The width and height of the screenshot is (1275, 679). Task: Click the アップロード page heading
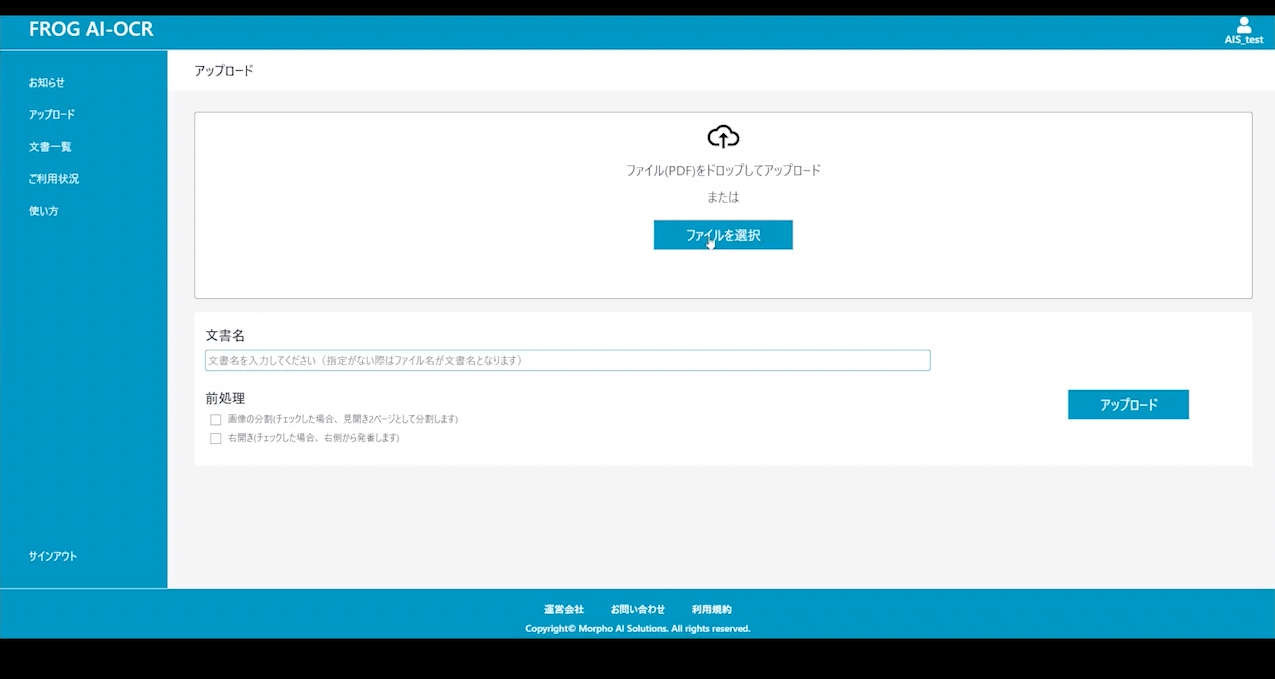click(x=224, y=71)
